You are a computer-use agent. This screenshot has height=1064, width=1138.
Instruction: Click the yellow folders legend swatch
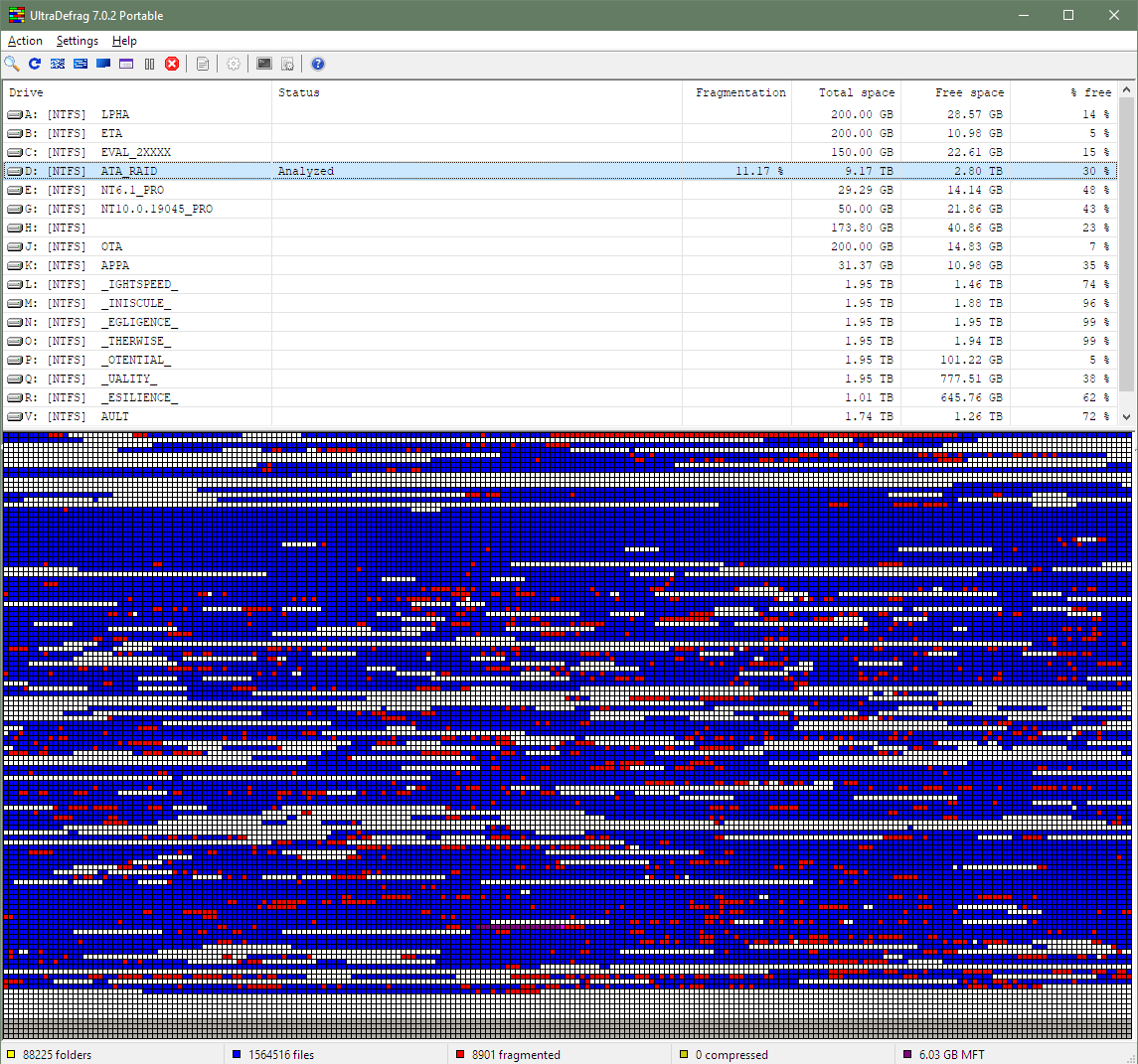[11, 1054]
